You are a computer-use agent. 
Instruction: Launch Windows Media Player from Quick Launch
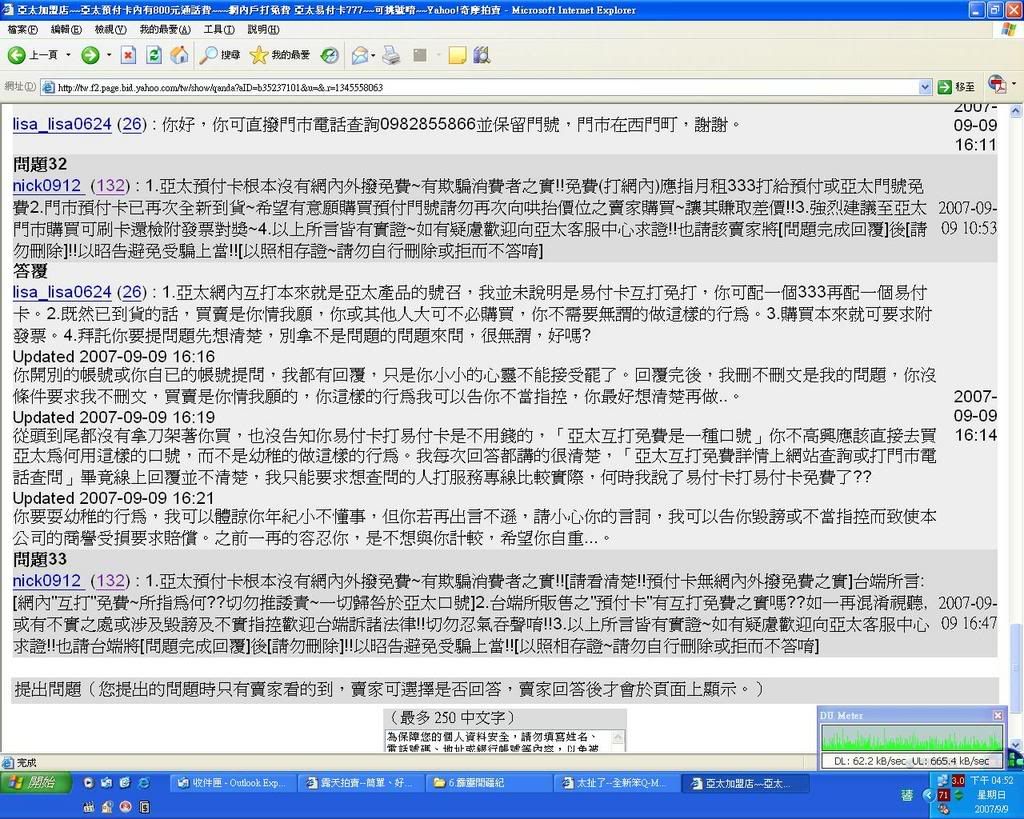(89, 782)
